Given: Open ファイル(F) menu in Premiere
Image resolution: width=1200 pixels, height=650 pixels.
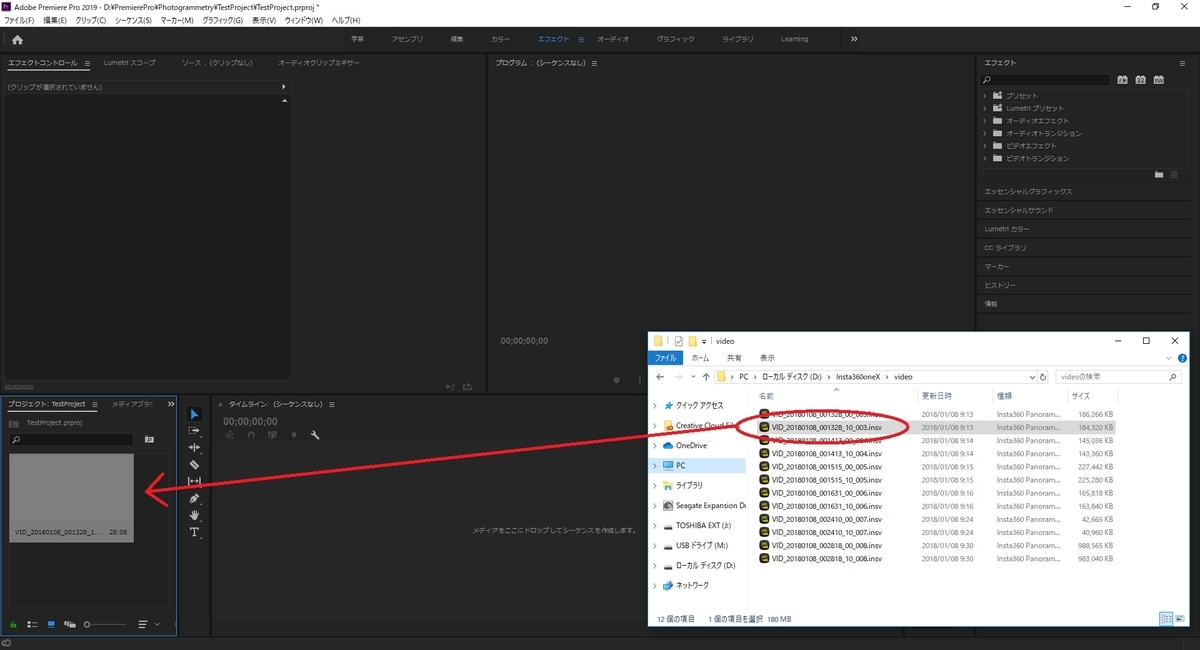Looking at the screenshot, I should click(20, 20).
